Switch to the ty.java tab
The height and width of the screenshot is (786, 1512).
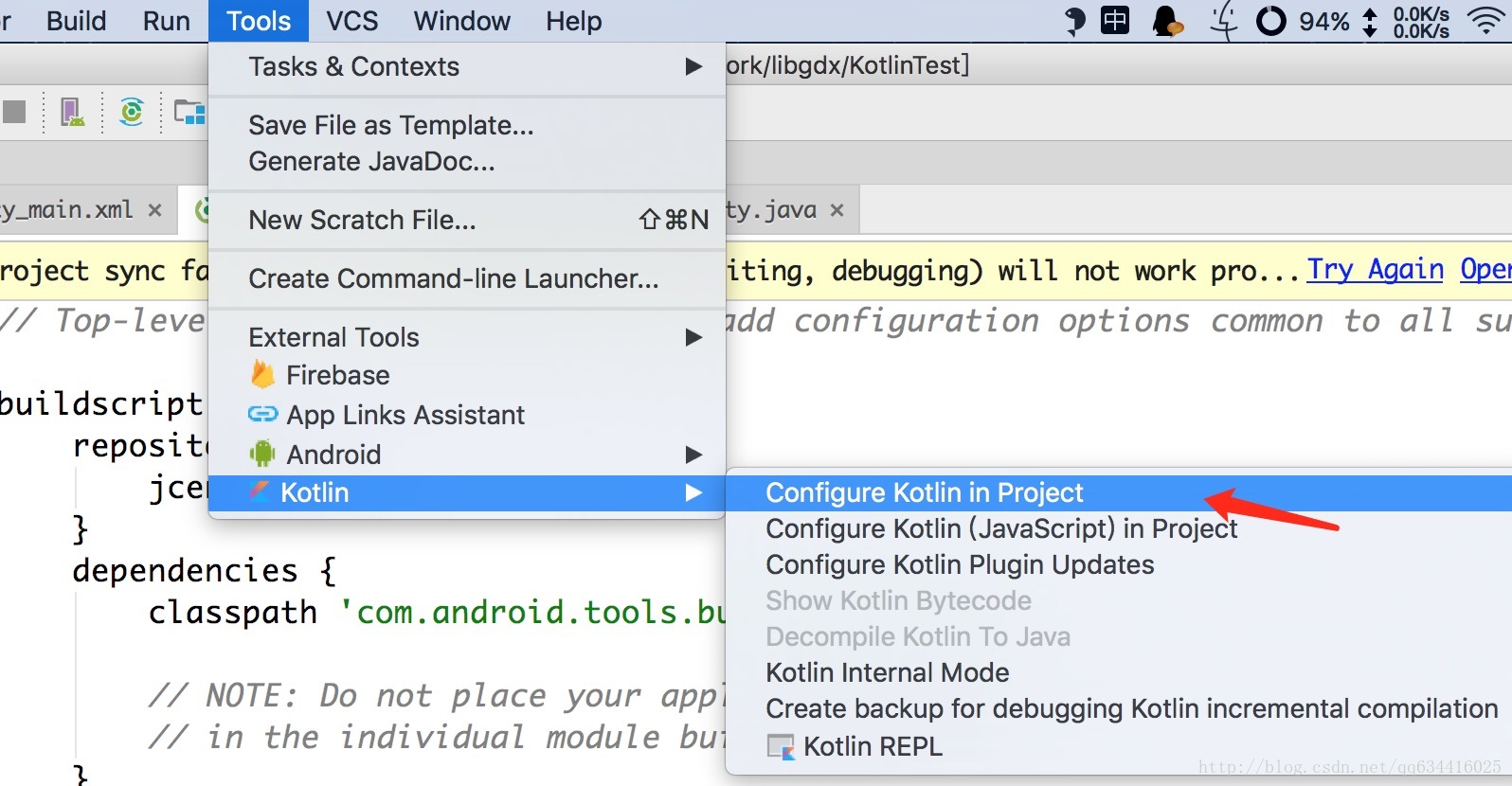(x=771, y=210)
